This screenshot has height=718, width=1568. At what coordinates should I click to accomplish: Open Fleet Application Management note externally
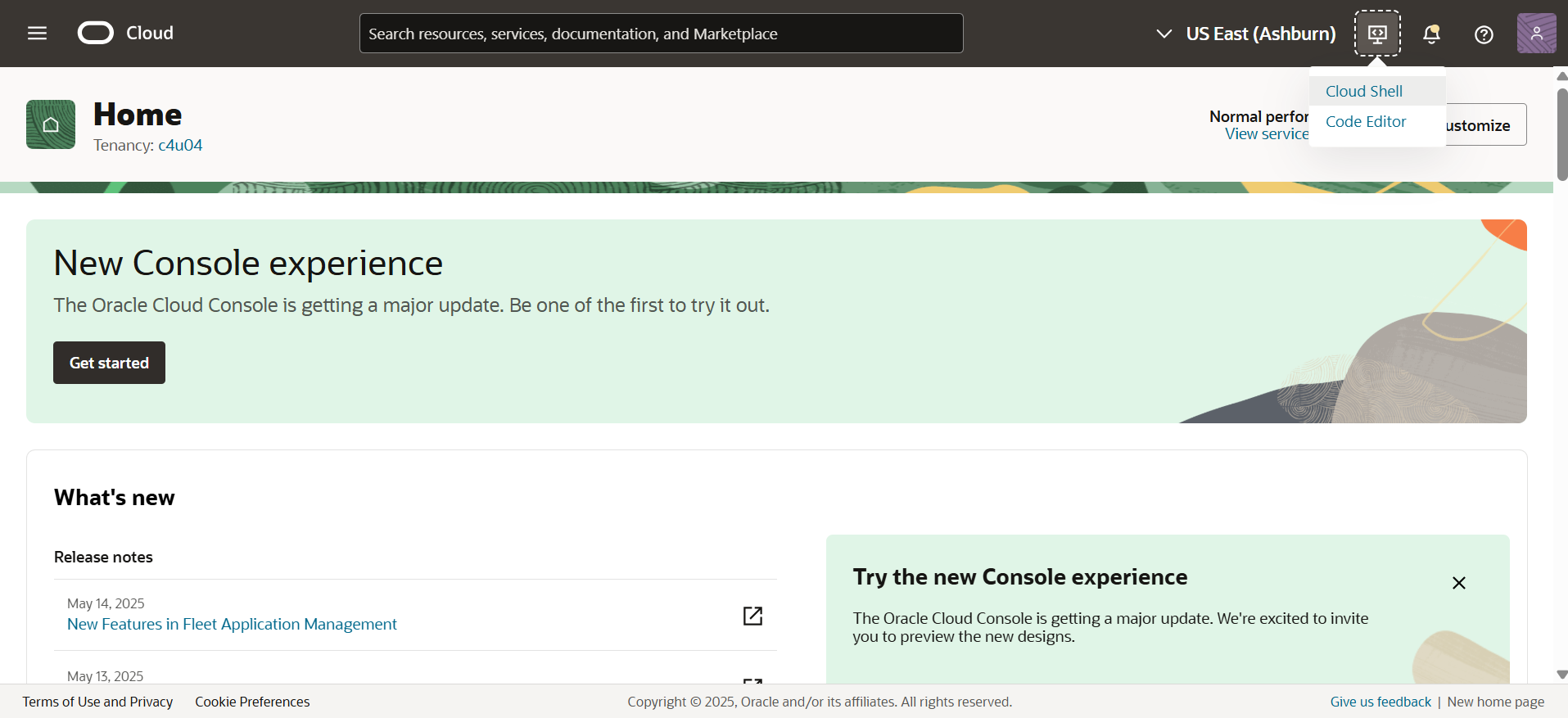click(x=752, y=616)
